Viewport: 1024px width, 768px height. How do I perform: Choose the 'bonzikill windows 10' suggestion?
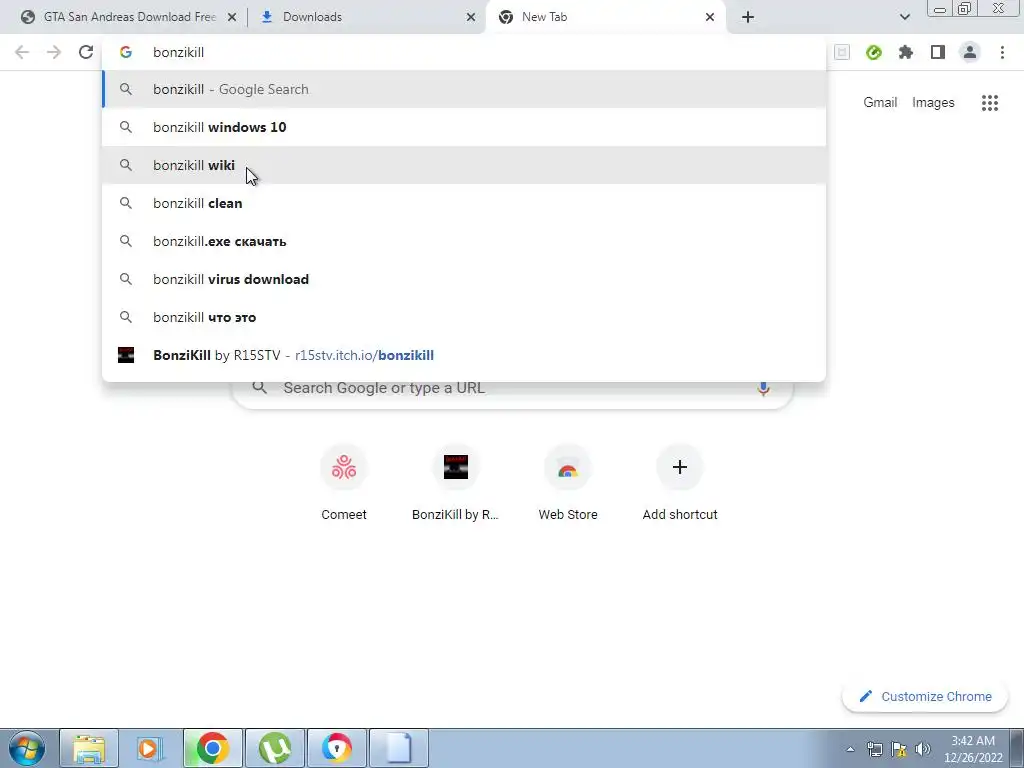point(464,127)
